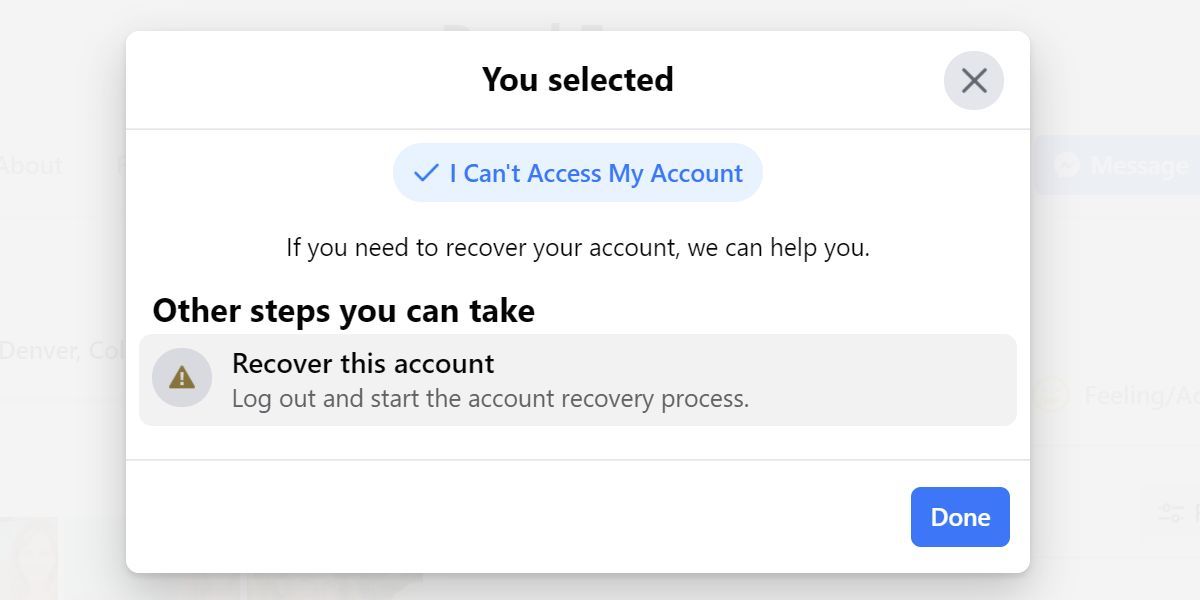Click the warning triangle icon
1200x600 pixels.
pyautogui.click(x=182, y=378)
